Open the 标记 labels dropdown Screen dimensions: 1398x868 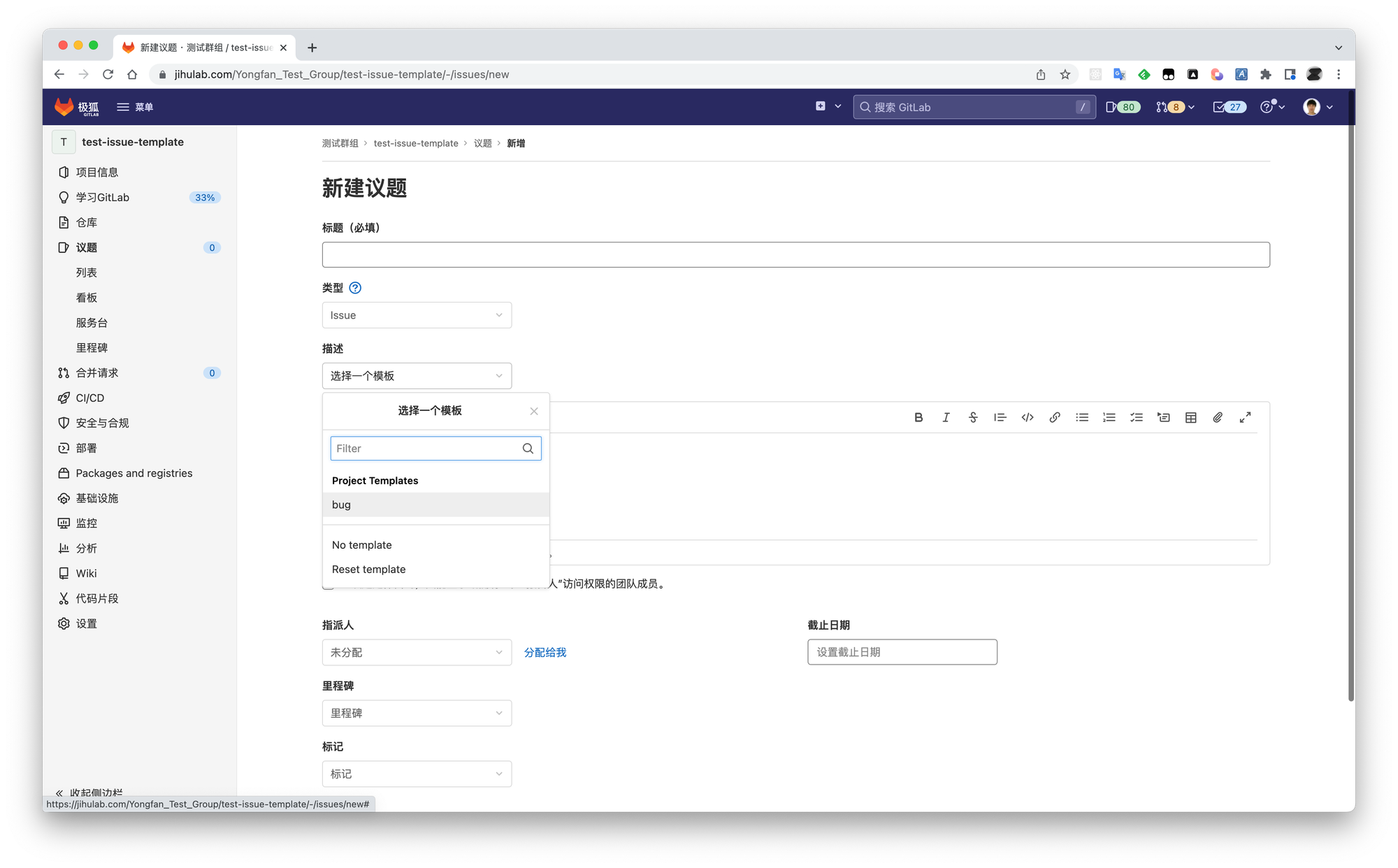tap(417, 774)
